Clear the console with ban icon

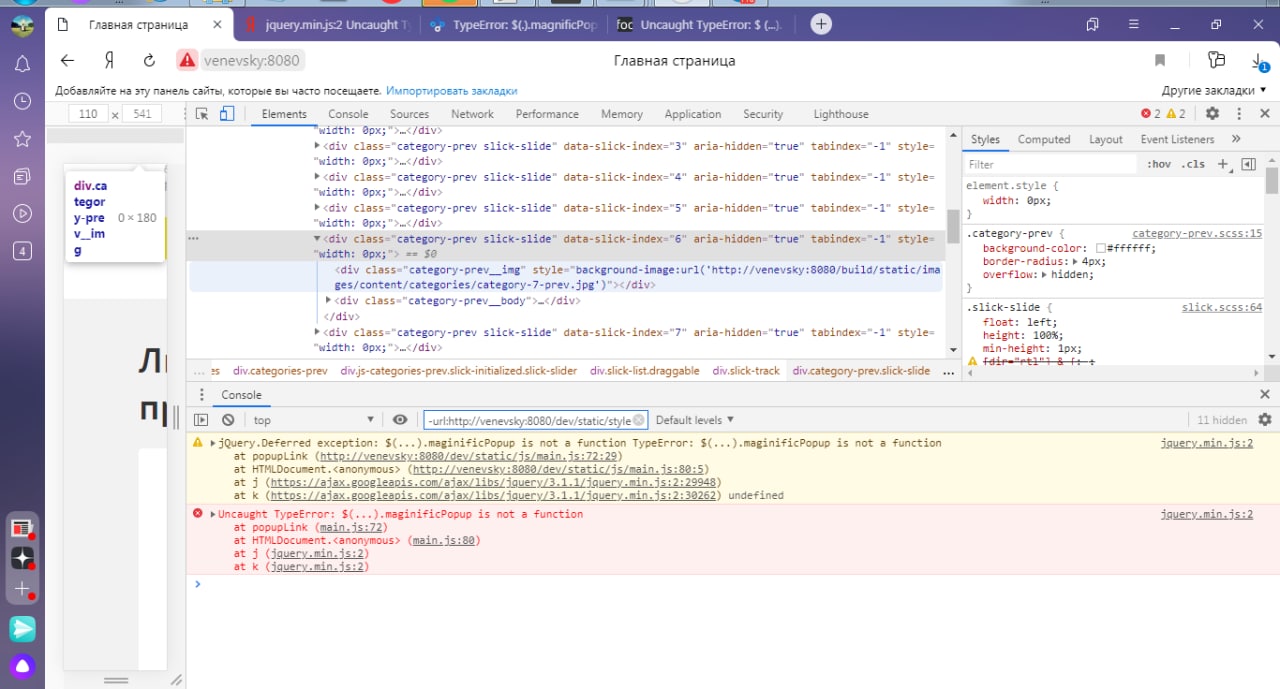pos(228,420)
